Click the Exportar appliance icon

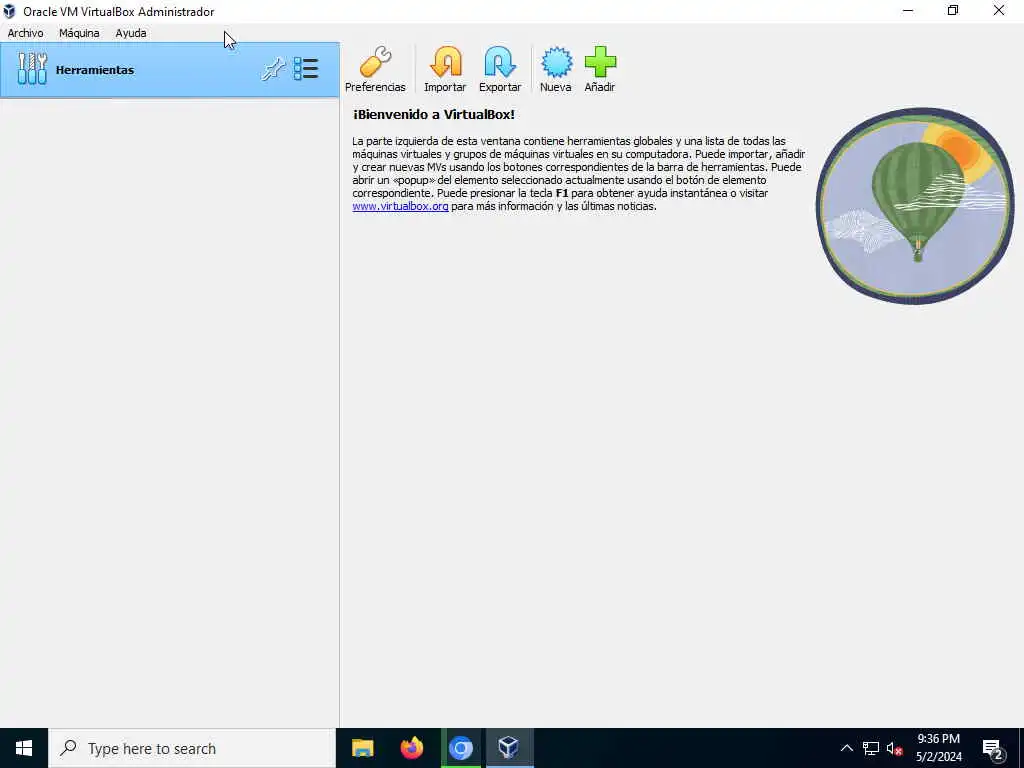pos(500,69)
